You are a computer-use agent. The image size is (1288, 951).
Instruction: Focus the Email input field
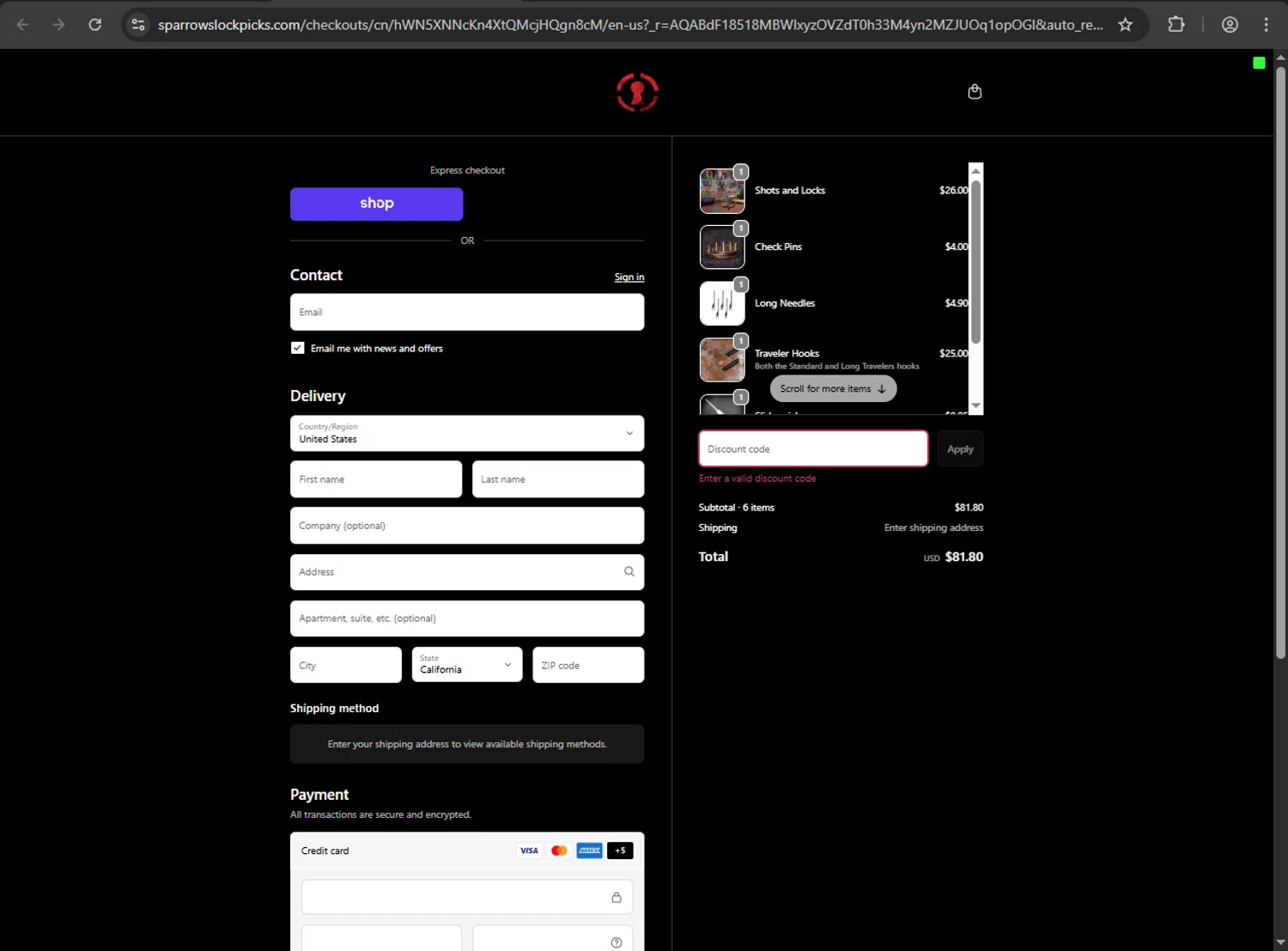tap(467, 312)
